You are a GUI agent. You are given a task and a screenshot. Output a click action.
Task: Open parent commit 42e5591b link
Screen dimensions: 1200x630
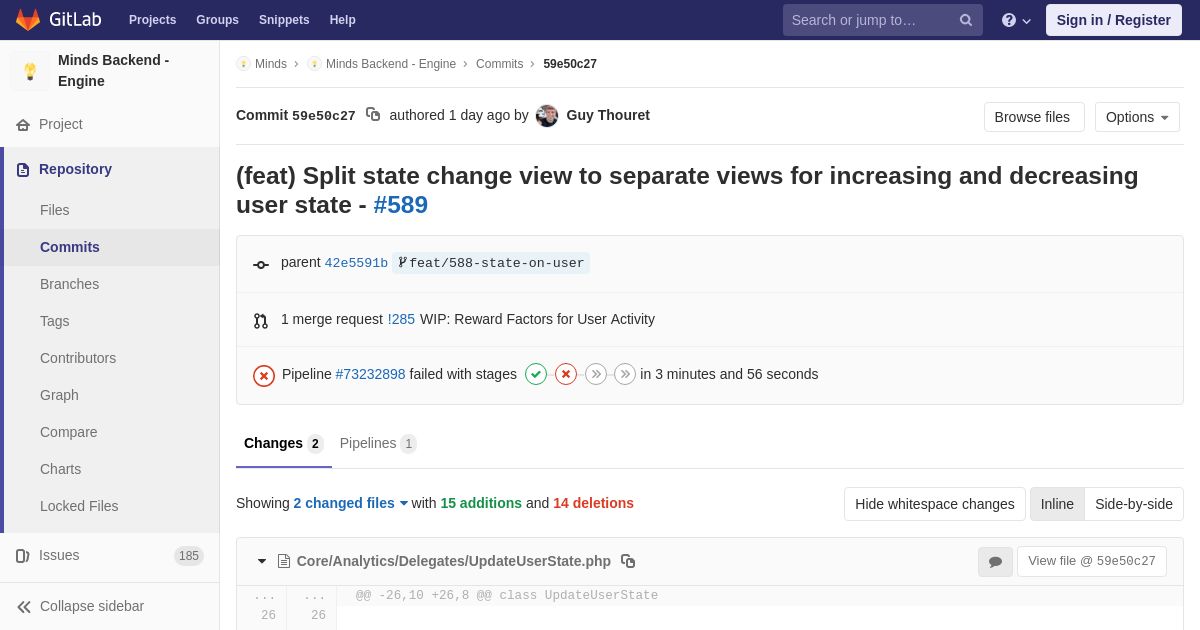pyautogui.click(x=356, y=263)
